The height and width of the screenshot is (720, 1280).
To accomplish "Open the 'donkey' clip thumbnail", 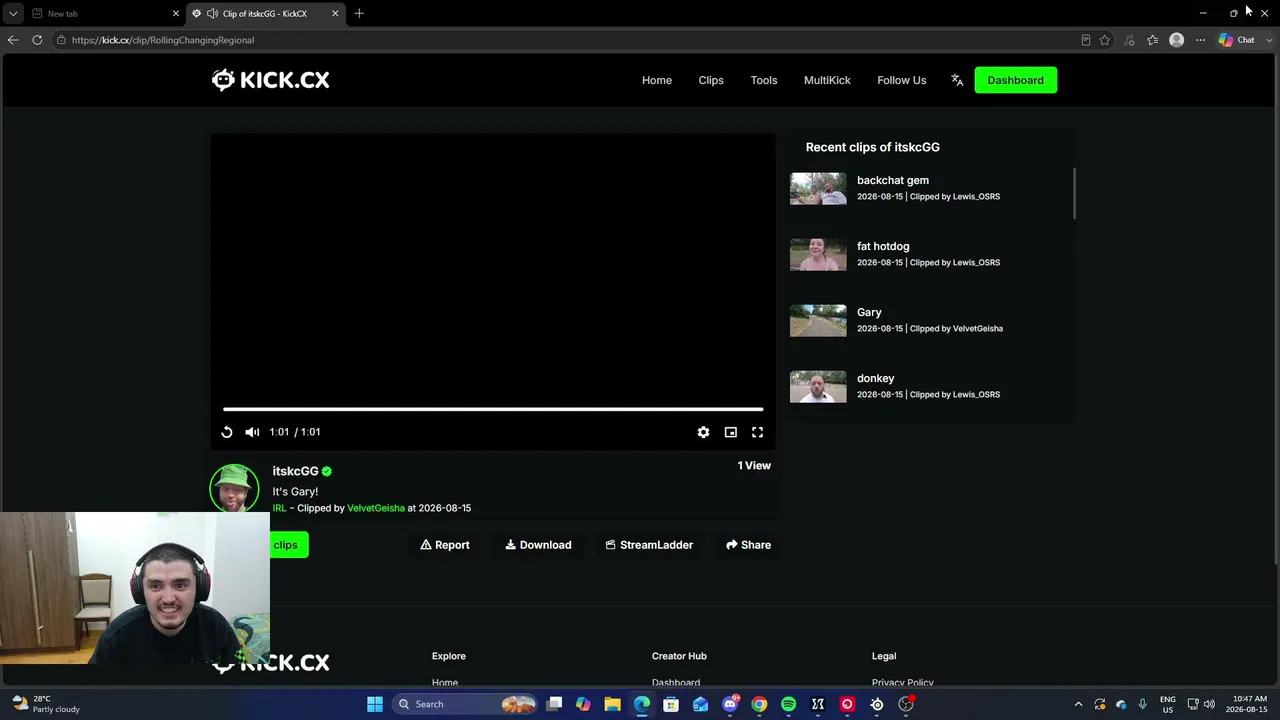I will click(x=818, y=387).
